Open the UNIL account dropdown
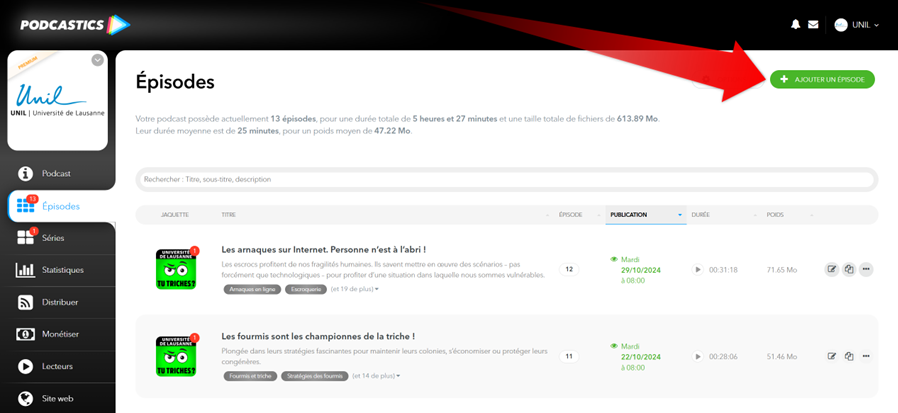 click(857, 25)
